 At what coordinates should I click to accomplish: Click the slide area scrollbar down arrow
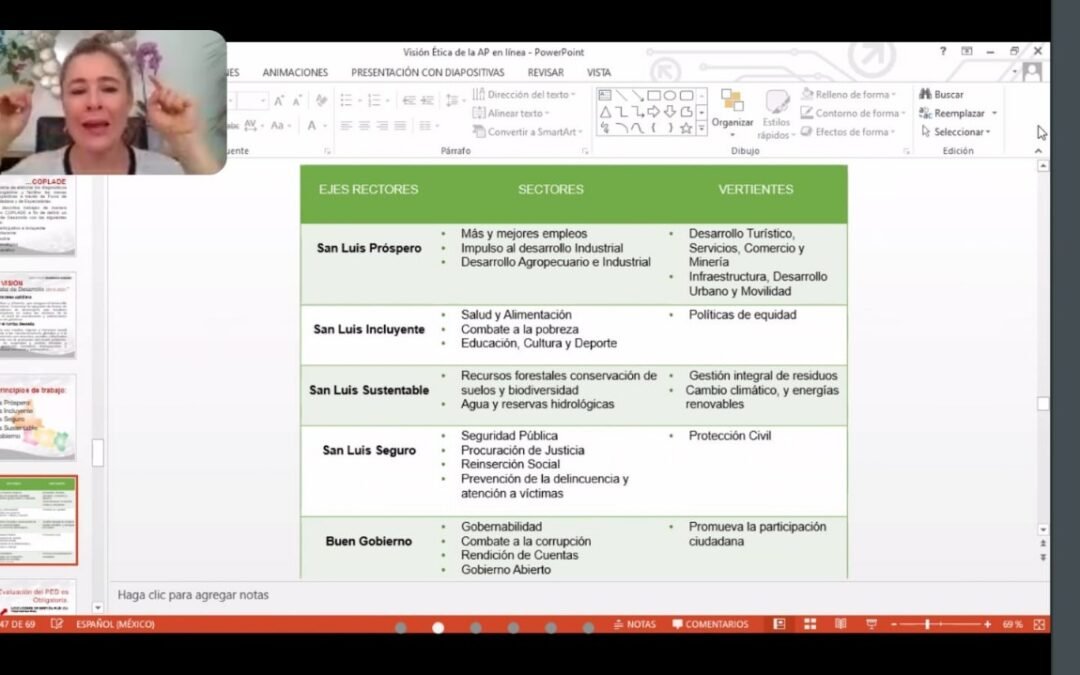1043,530
